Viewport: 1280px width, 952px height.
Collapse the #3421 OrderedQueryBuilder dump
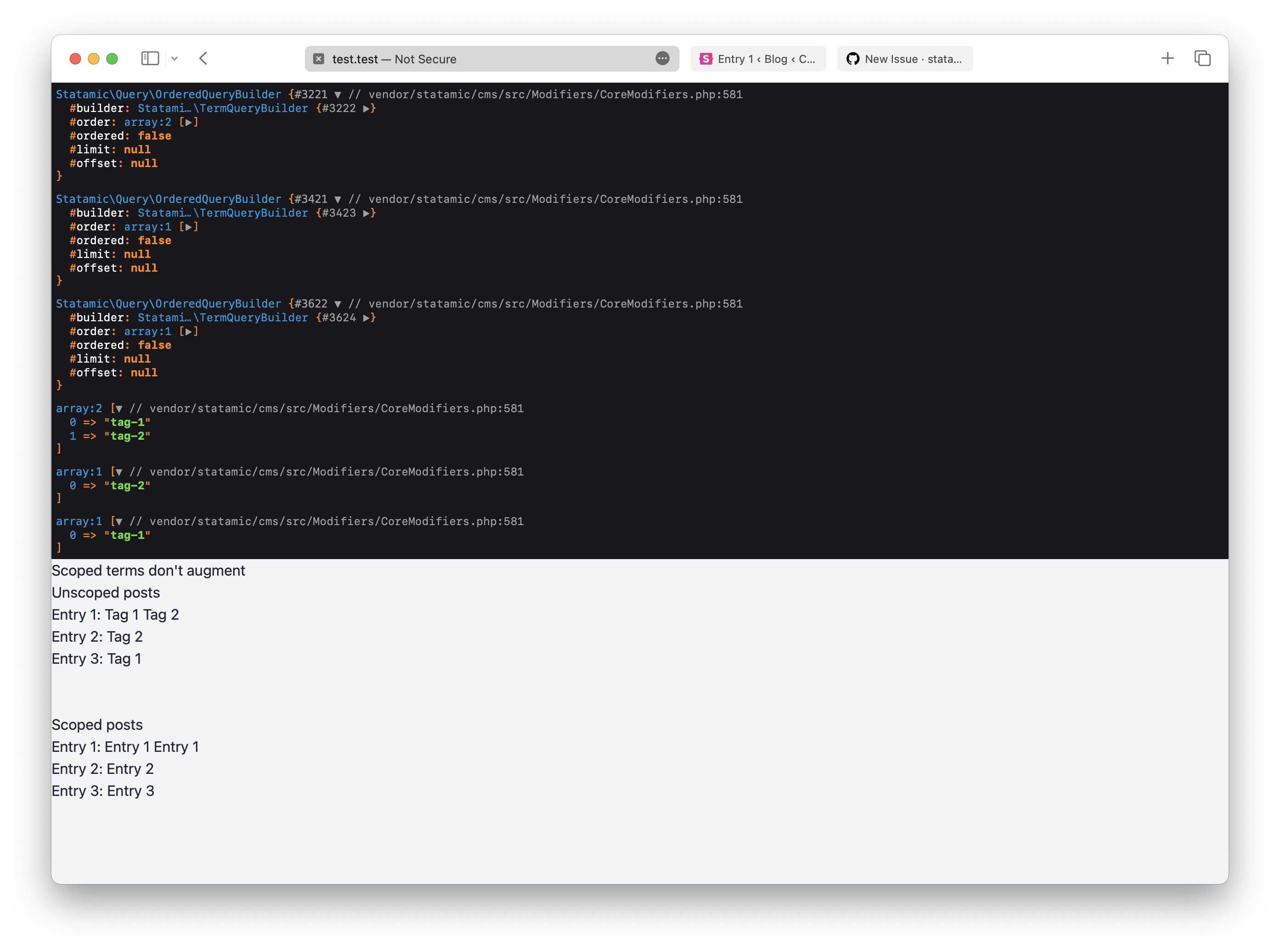click(338, 199)
